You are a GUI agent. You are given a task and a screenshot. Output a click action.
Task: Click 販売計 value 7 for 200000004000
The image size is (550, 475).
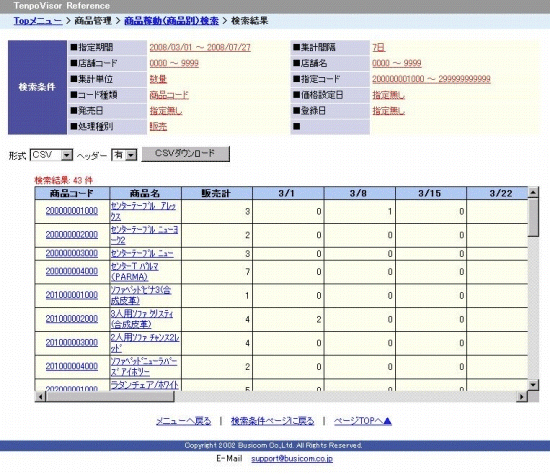point(248,272)
